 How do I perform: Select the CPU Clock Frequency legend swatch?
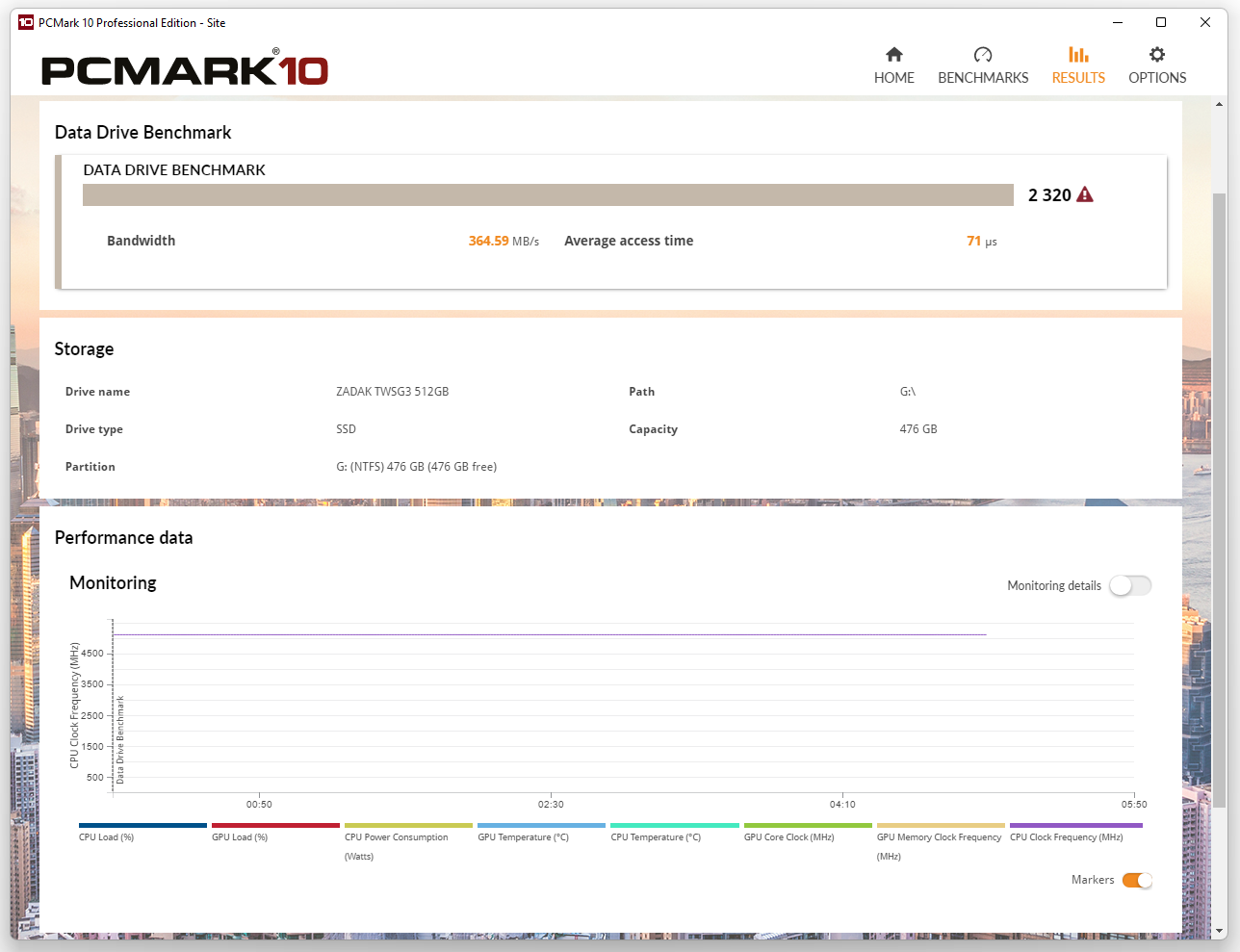(1076, 825)
